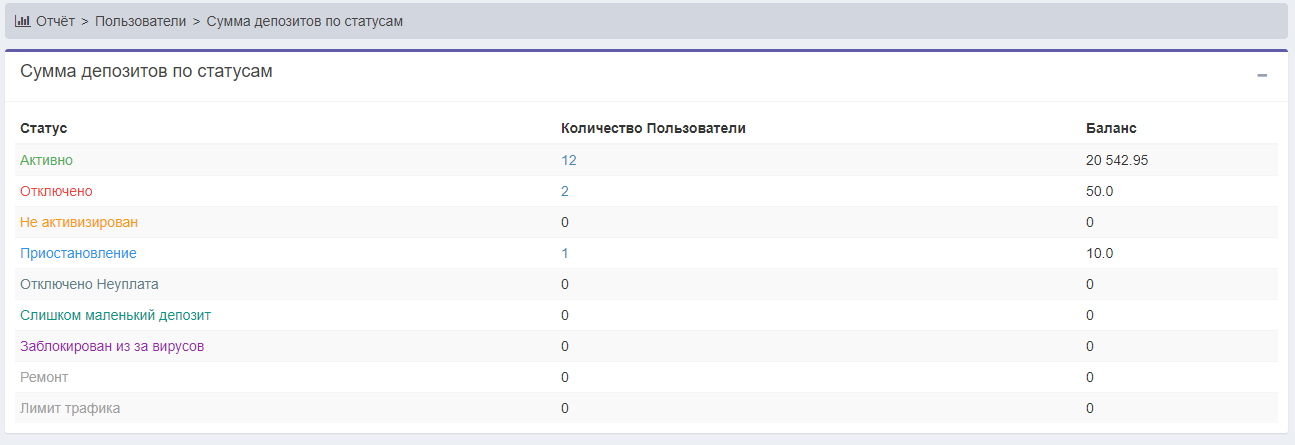The height and width of the screenshot is (445, 1295).
Task: Open the Отчёт breadcrumb link
Action: coord(55,21)
